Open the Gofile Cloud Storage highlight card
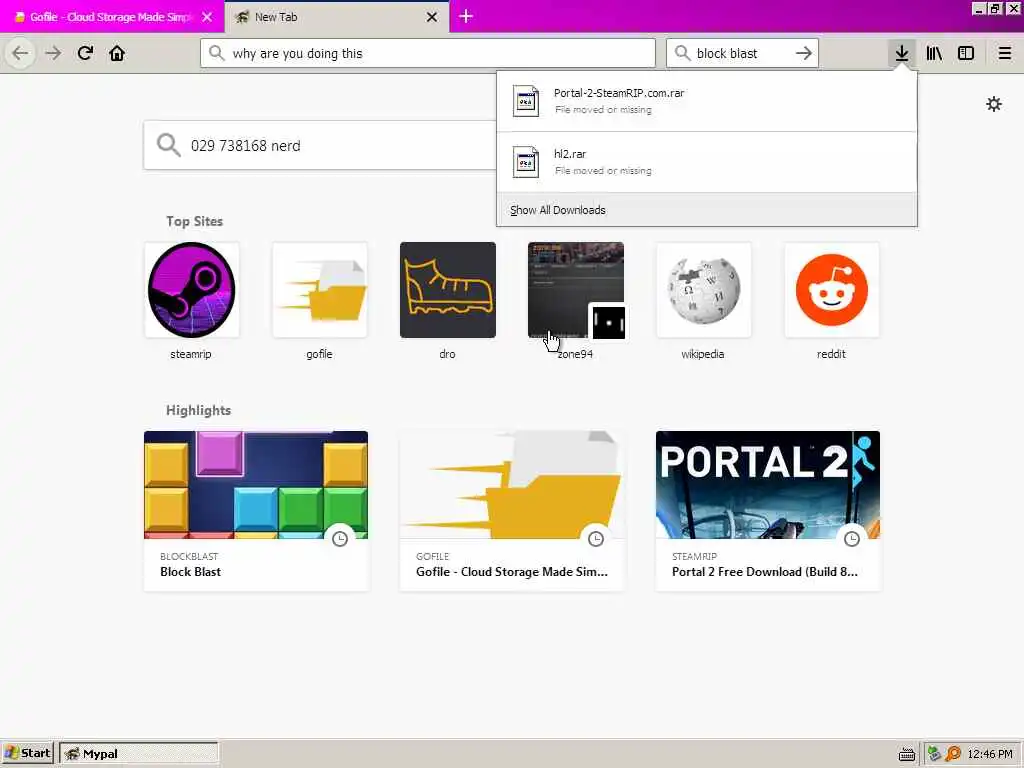 tap(512, 511)
